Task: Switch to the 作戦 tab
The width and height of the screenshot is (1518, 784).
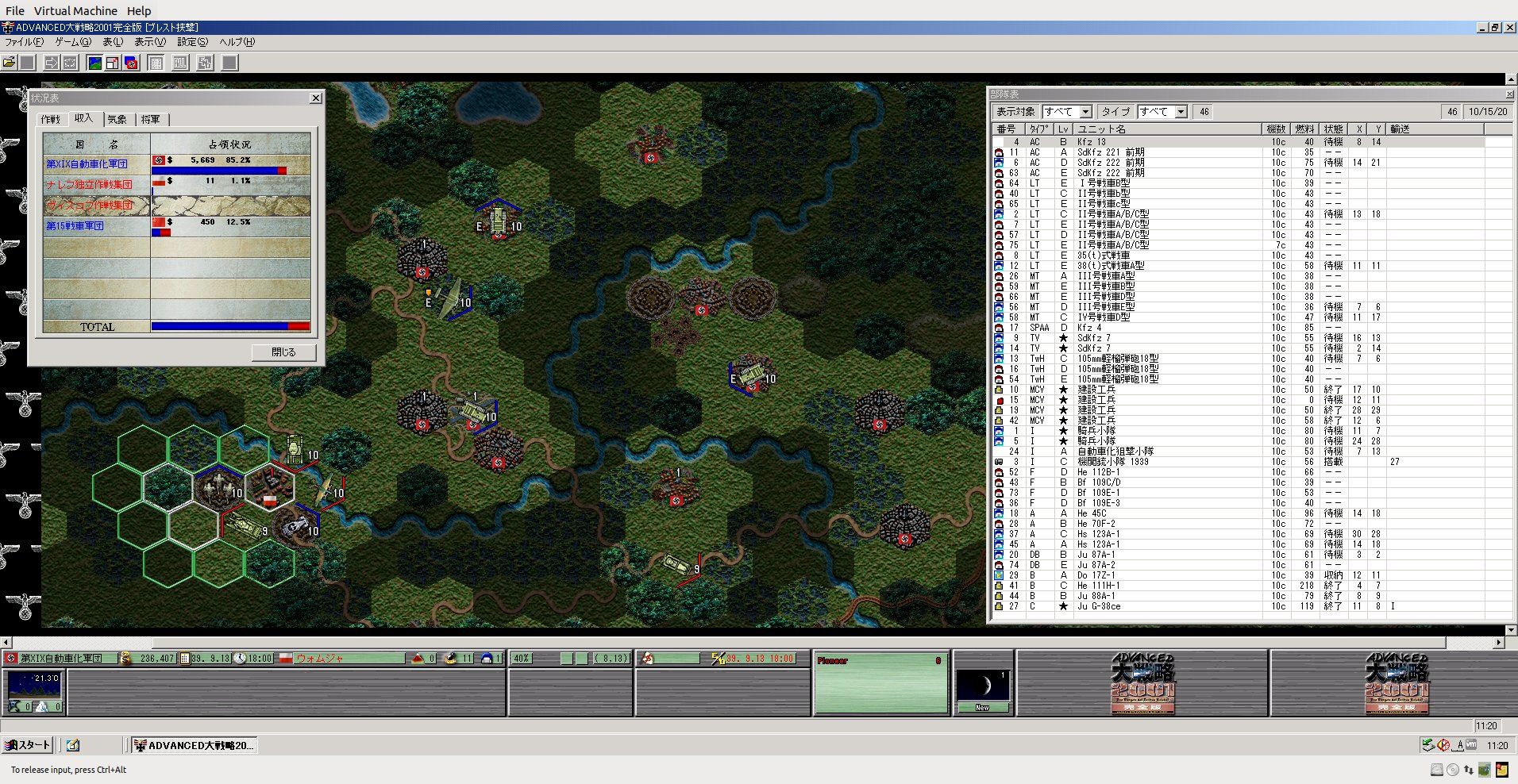Action: 51,120
